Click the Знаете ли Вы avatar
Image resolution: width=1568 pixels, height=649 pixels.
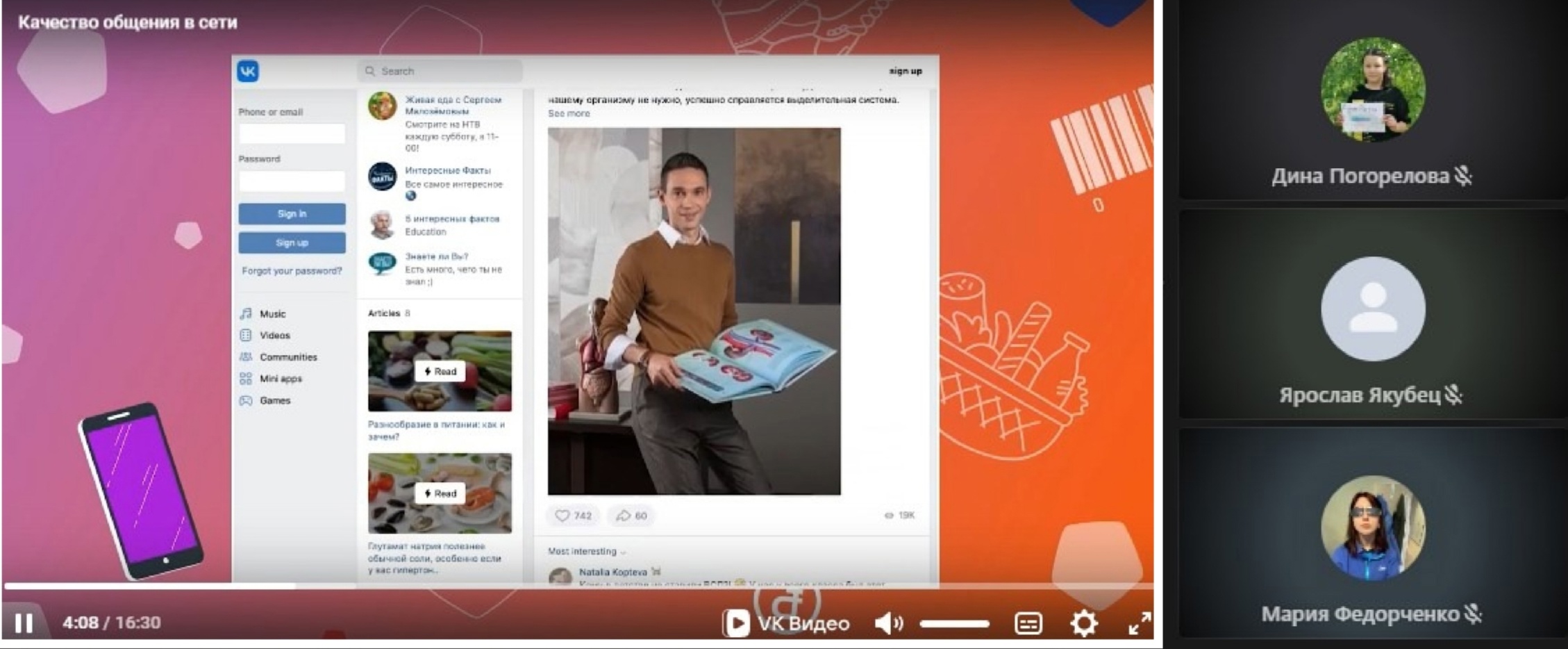pyautogui.click(x=382, y=263)
